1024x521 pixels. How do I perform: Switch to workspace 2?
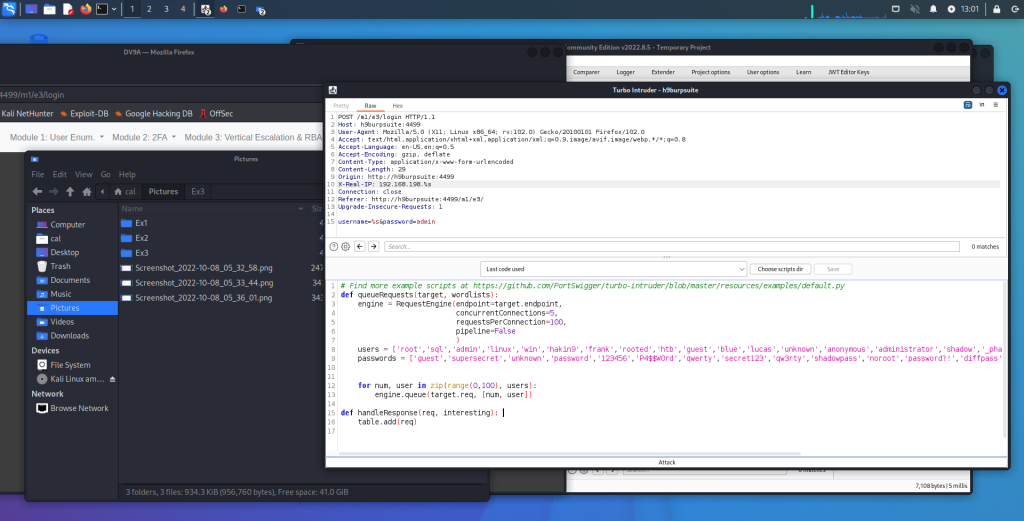(x=149, y=9)
